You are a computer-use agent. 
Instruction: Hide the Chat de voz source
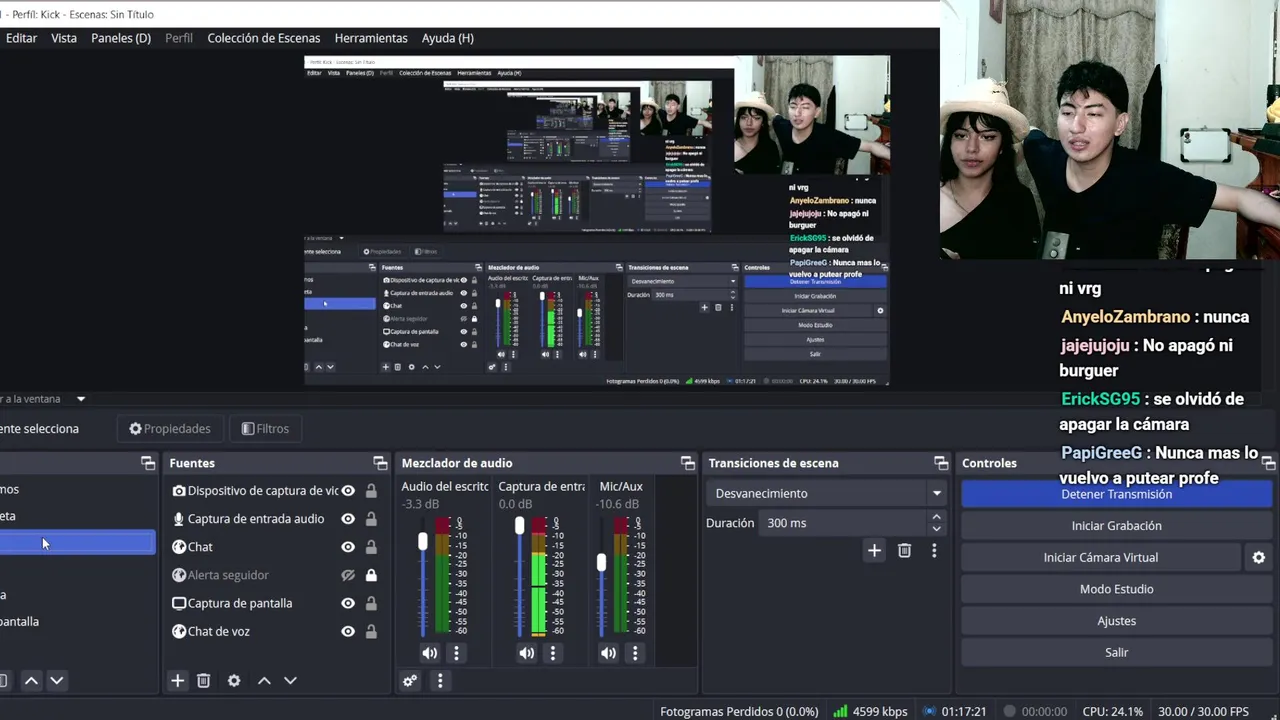coord(348,631)
